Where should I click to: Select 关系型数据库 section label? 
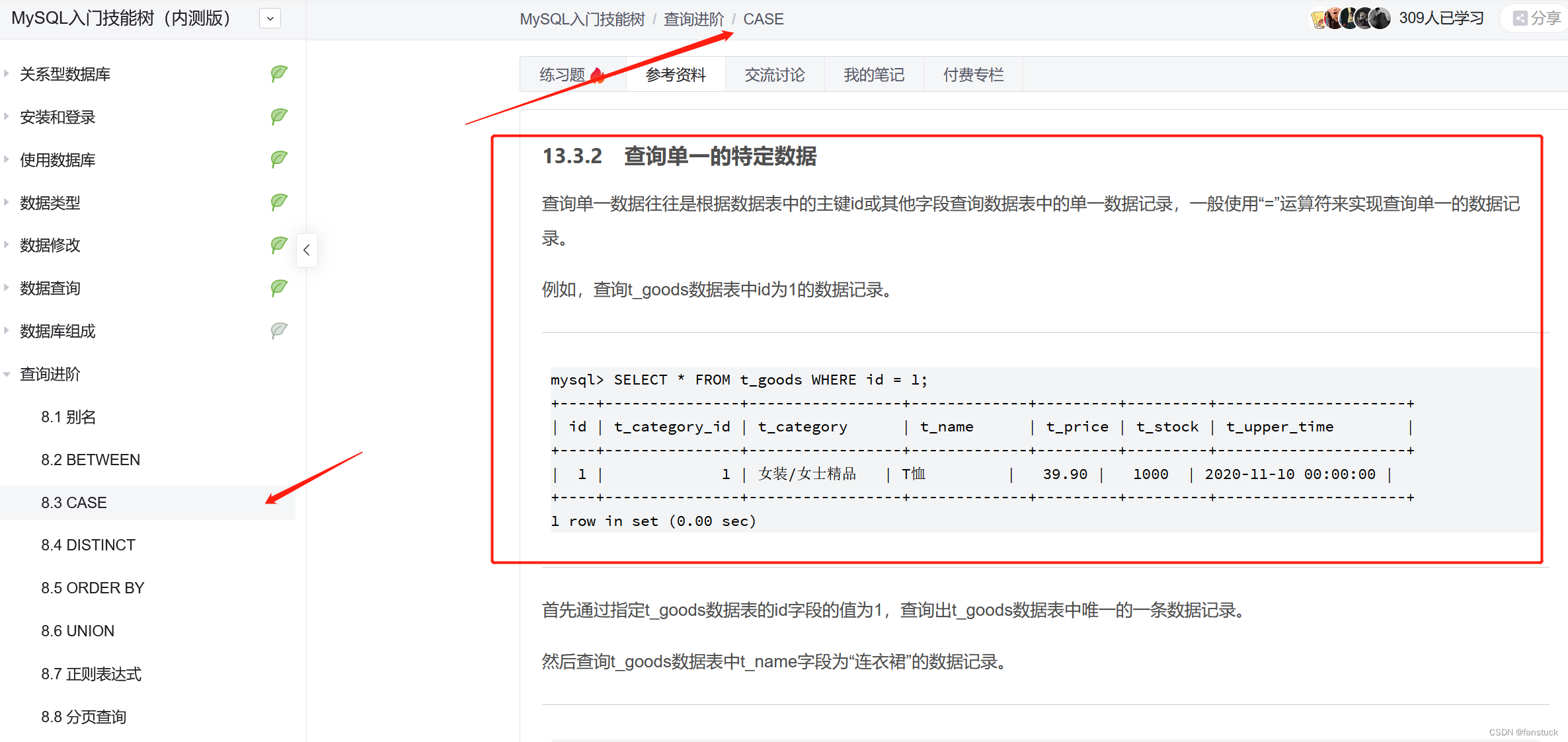tap(65, 74)
